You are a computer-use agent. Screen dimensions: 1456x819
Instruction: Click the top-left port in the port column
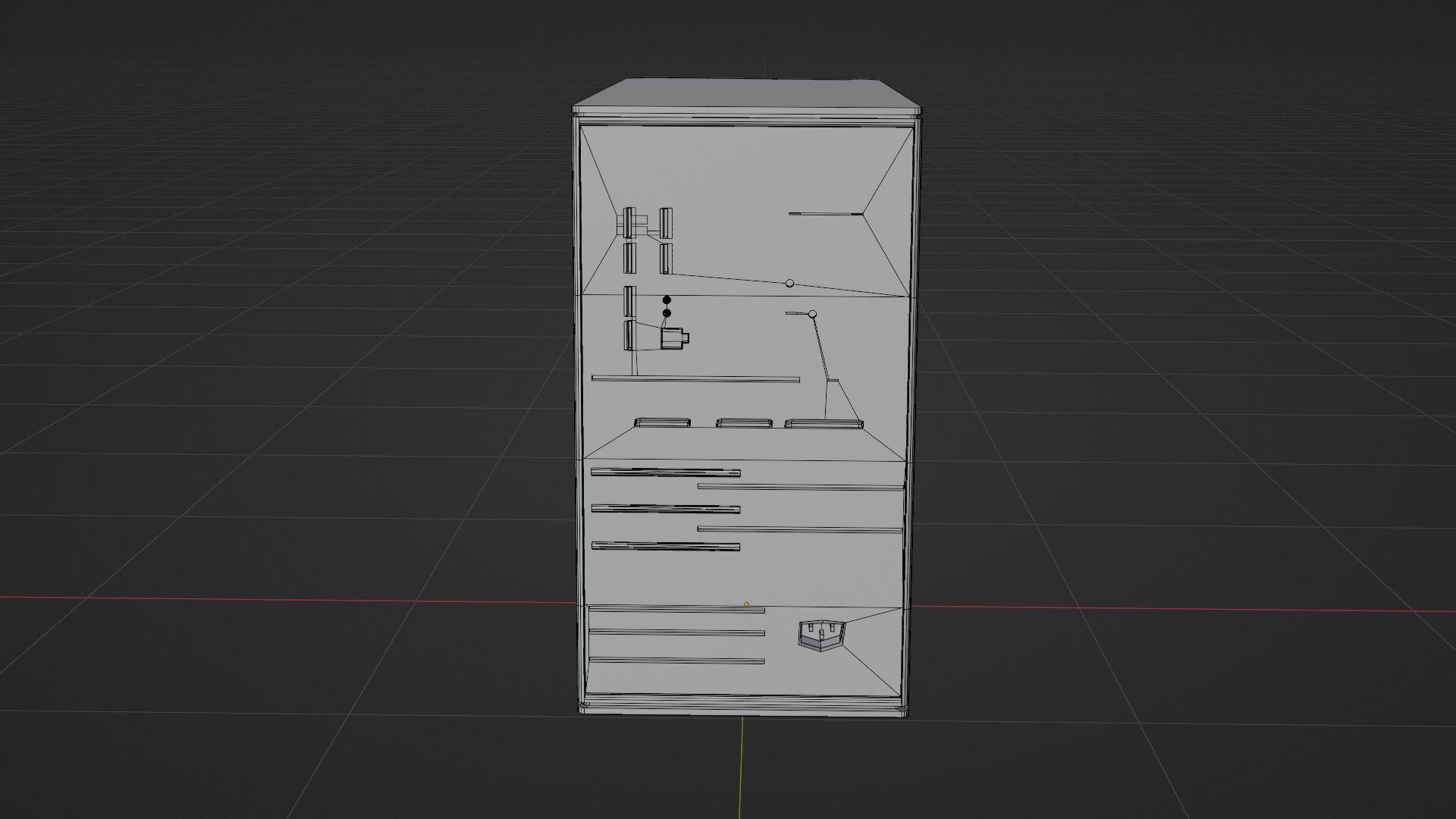click(629, 221)
